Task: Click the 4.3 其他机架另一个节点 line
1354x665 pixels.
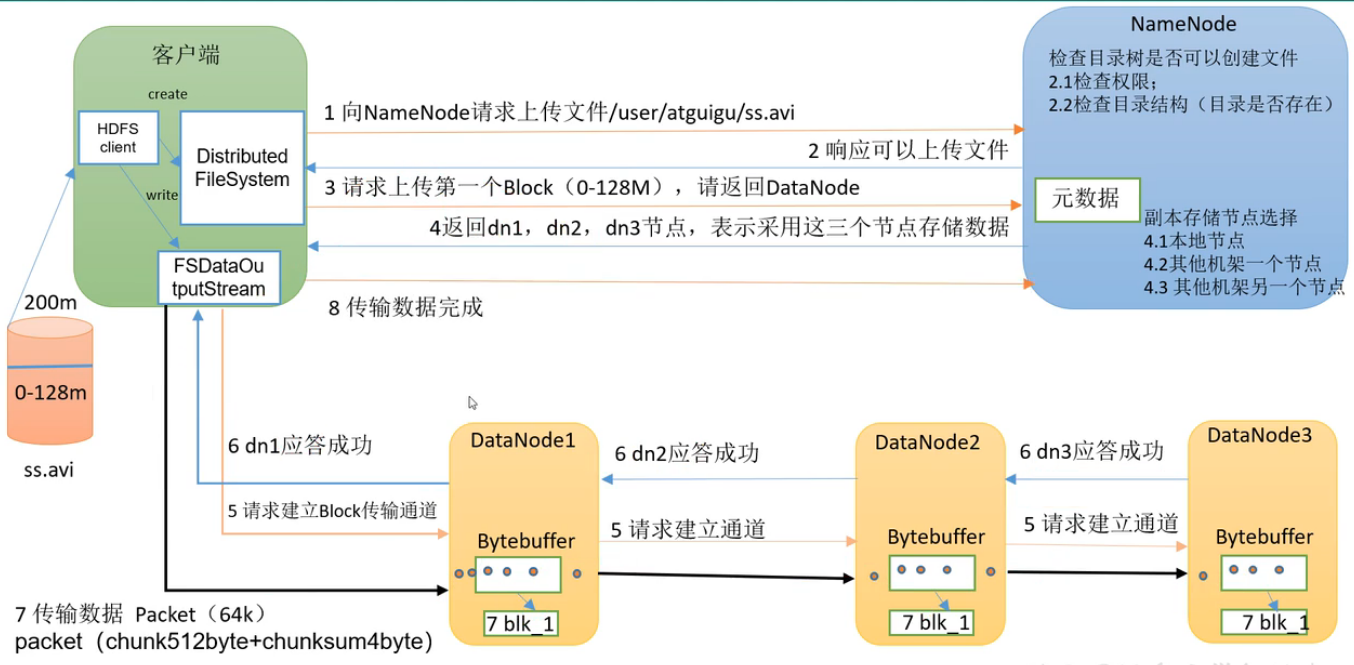Action: 1244,287
